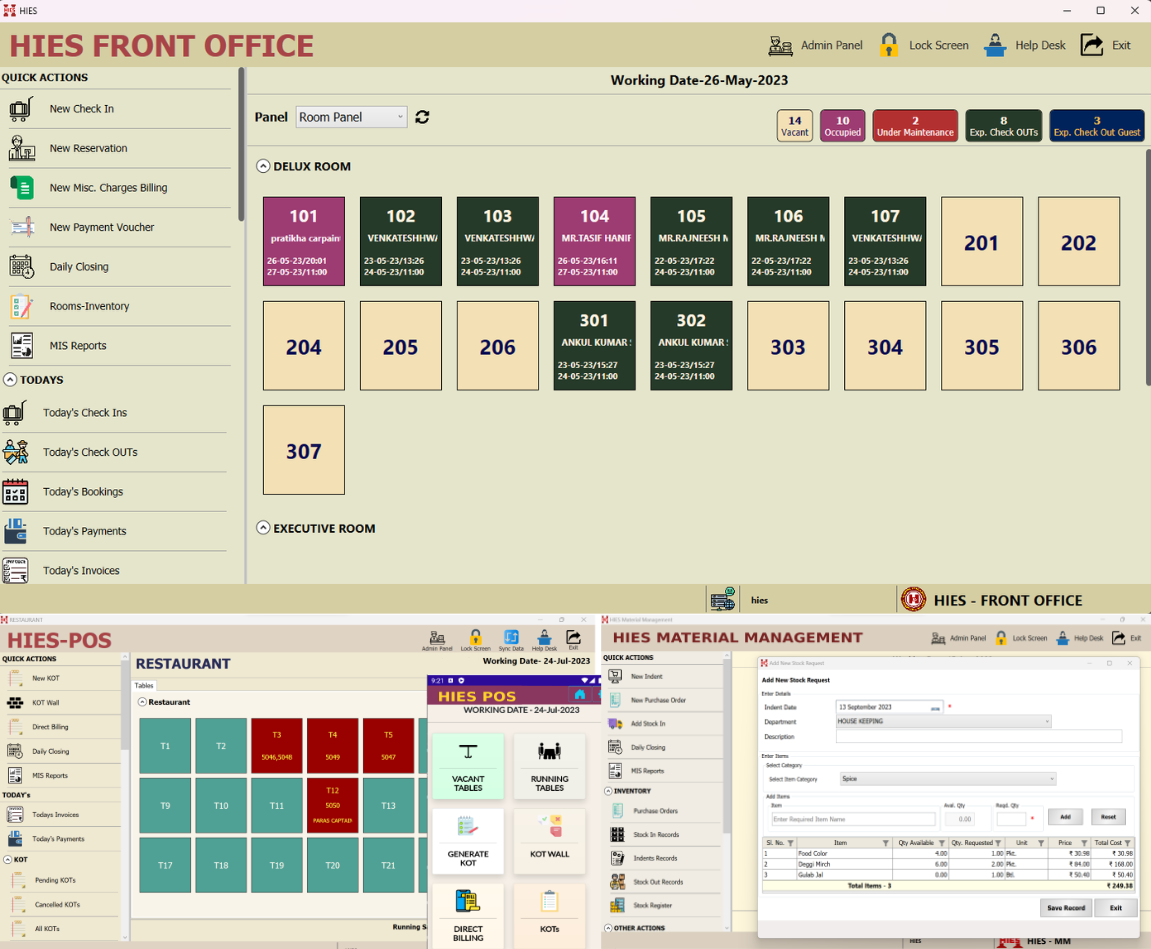
Task: Click the Lock Screen padlock icon
Action: [888, 46]
